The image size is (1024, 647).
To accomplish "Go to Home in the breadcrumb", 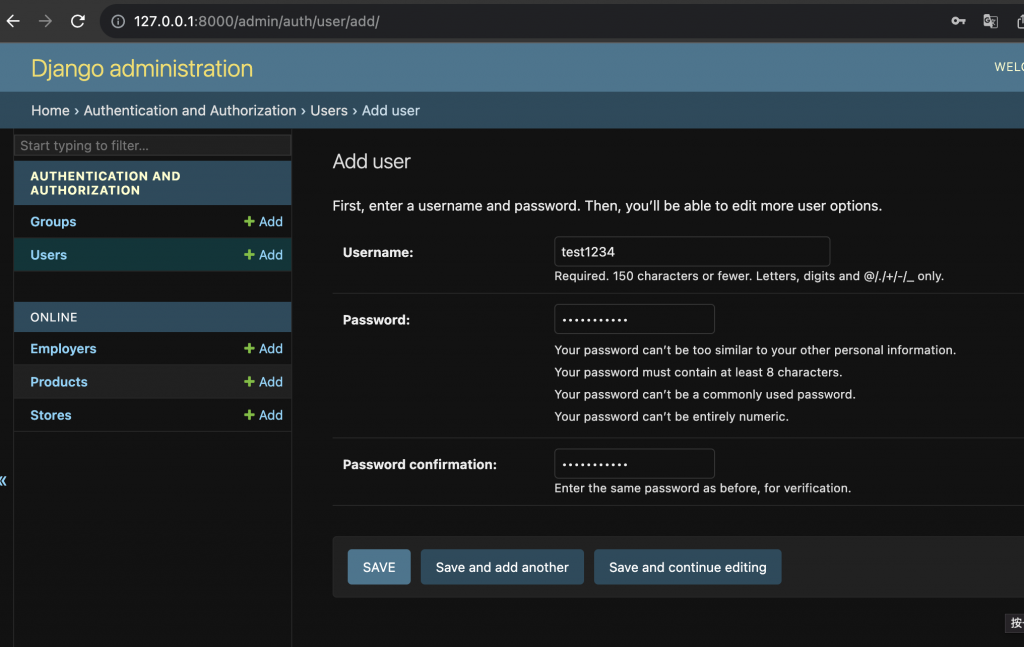I will click(x=50, y=110).
